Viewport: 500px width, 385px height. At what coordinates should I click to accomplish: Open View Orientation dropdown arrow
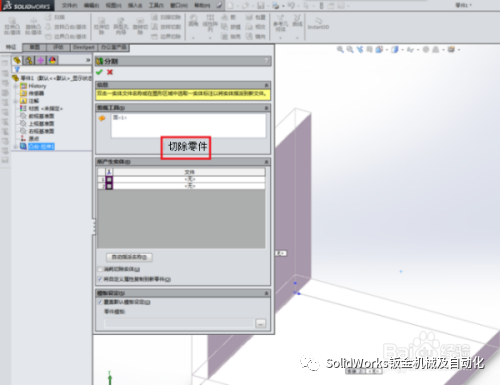click(387, 50)
